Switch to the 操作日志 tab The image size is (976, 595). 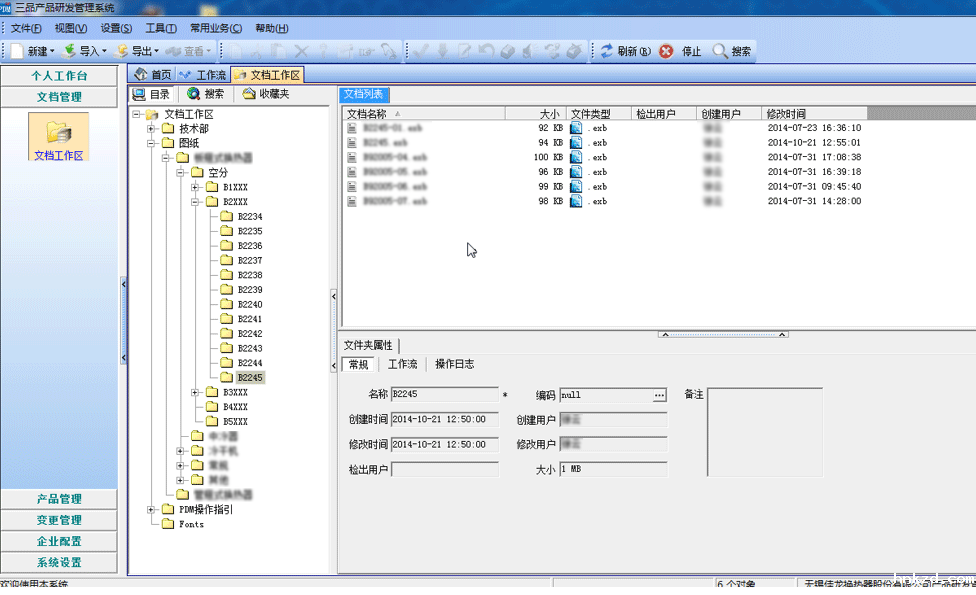454,365
